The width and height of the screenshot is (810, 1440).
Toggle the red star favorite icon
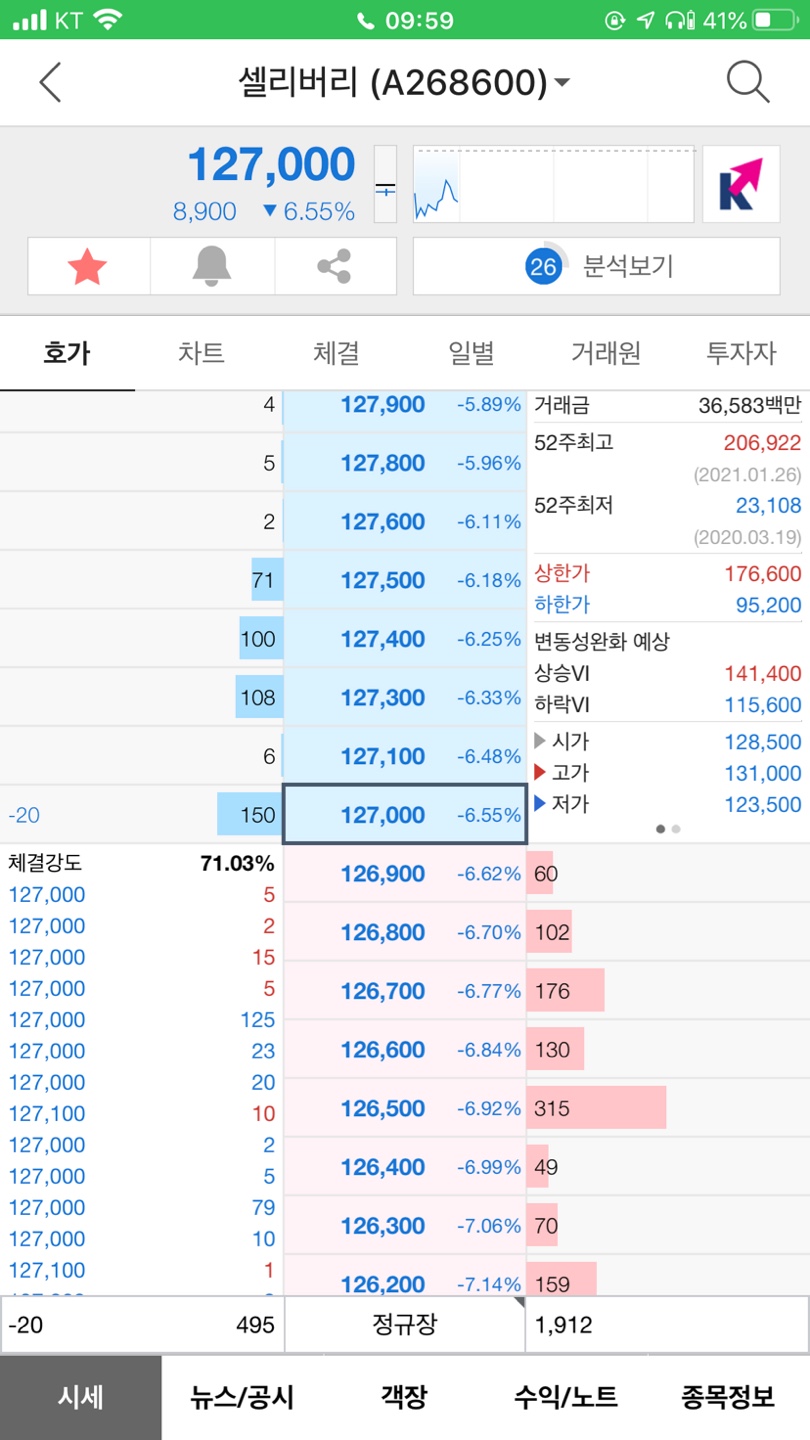[x=88, y=266]
